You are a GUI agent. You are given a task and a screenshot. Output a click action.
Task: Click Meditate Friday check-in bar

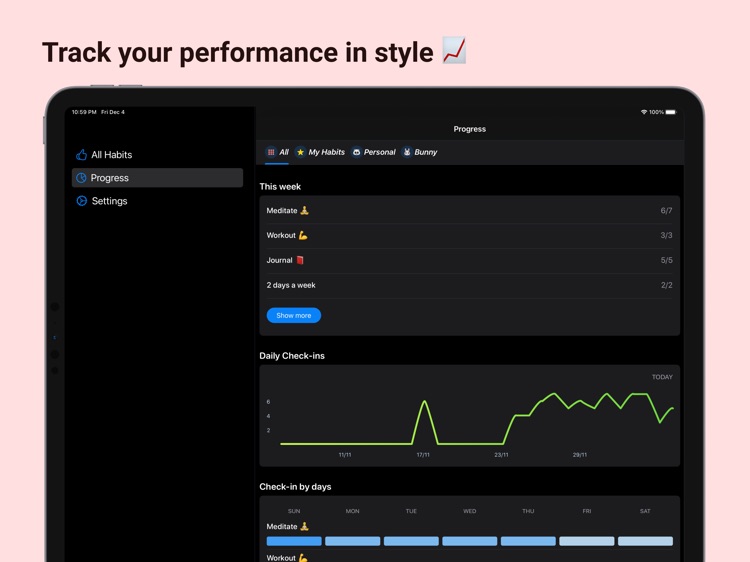[587, 541]
